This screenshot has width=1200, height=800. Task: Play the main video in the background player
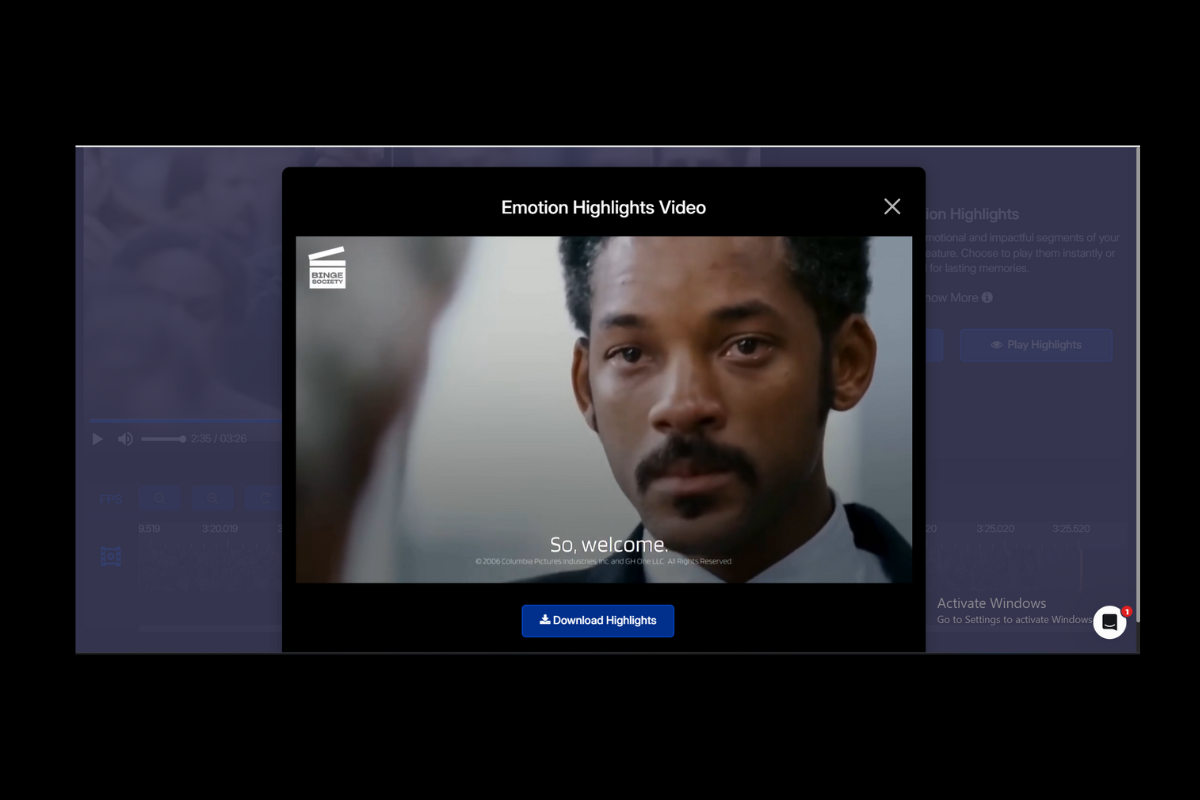(x=97, y=439)
